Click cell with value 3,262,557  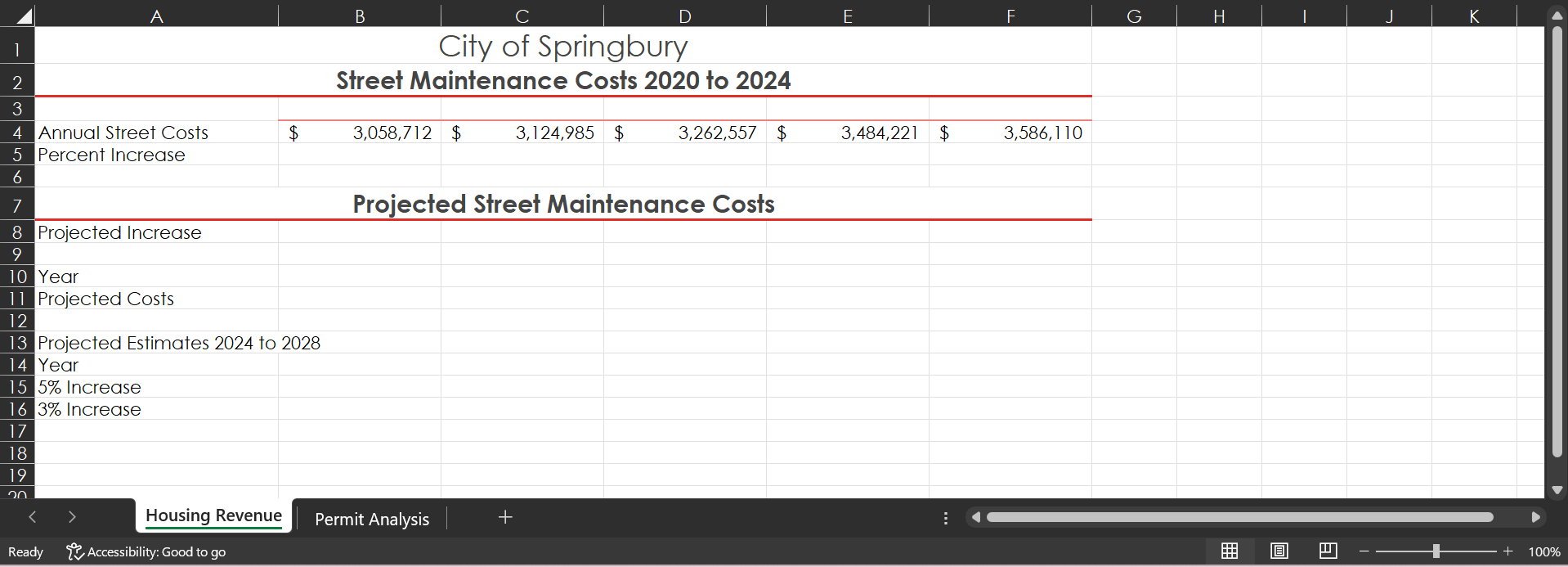pyautogui.click(x=685, y=133)
